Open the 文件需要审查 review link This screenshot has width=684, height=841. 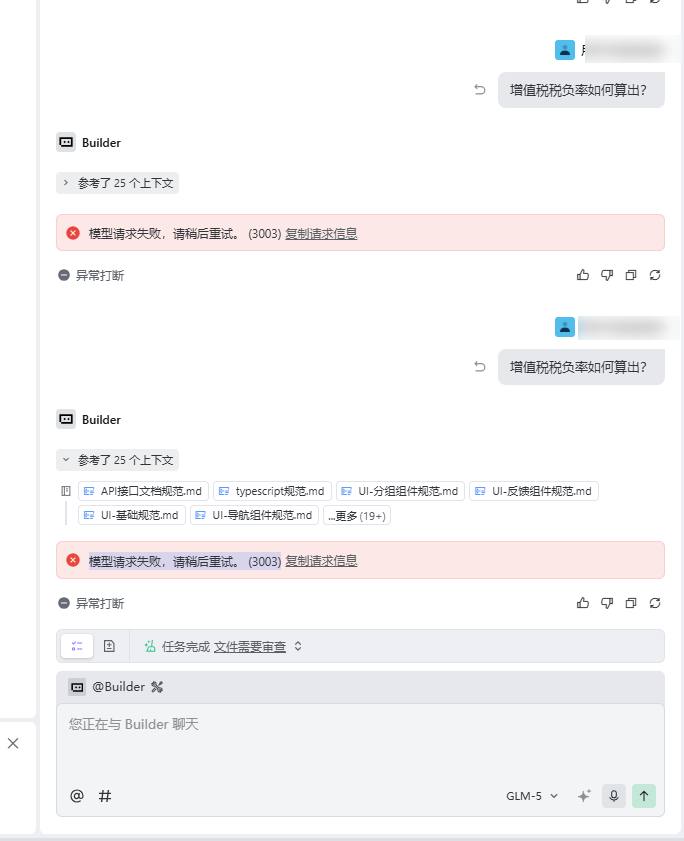[250, 647]
